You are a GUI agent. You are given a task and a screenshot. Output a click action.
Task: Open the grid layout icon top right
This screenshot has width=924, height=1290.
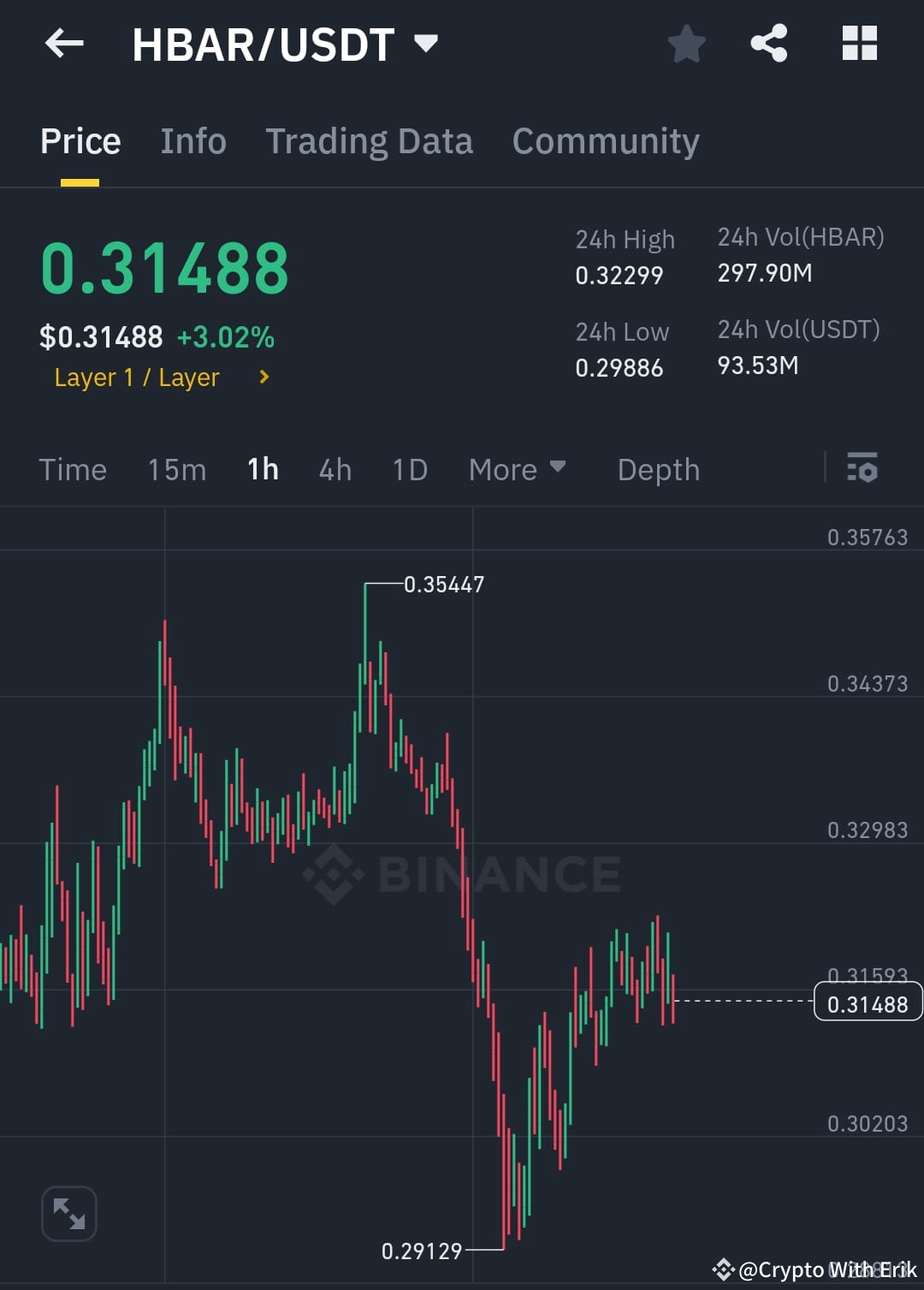[x=859, y=43]
